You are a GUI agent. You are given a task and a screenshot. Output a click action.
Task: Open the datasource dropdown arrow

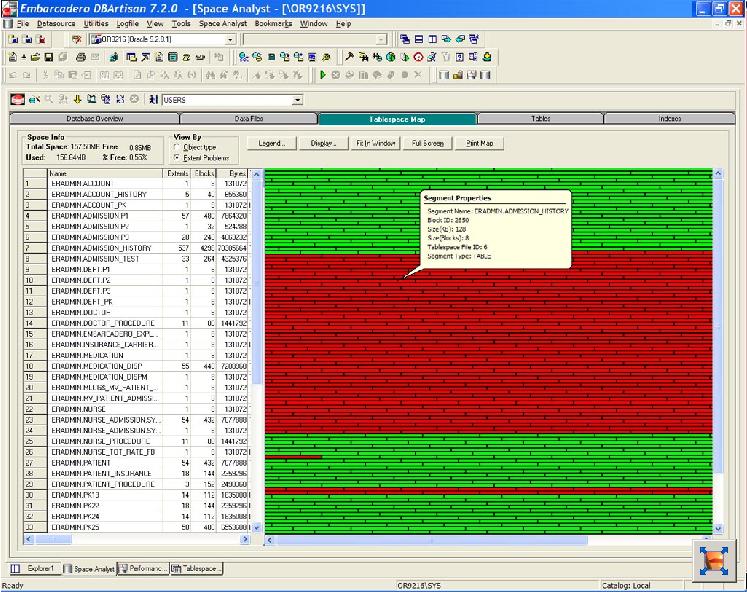(x=231, y=40)
